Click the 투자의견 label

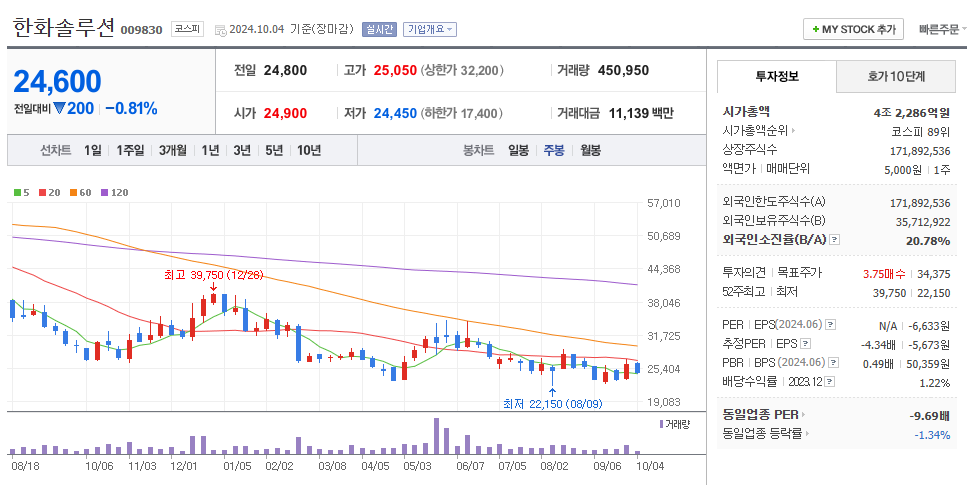(743, 272)
